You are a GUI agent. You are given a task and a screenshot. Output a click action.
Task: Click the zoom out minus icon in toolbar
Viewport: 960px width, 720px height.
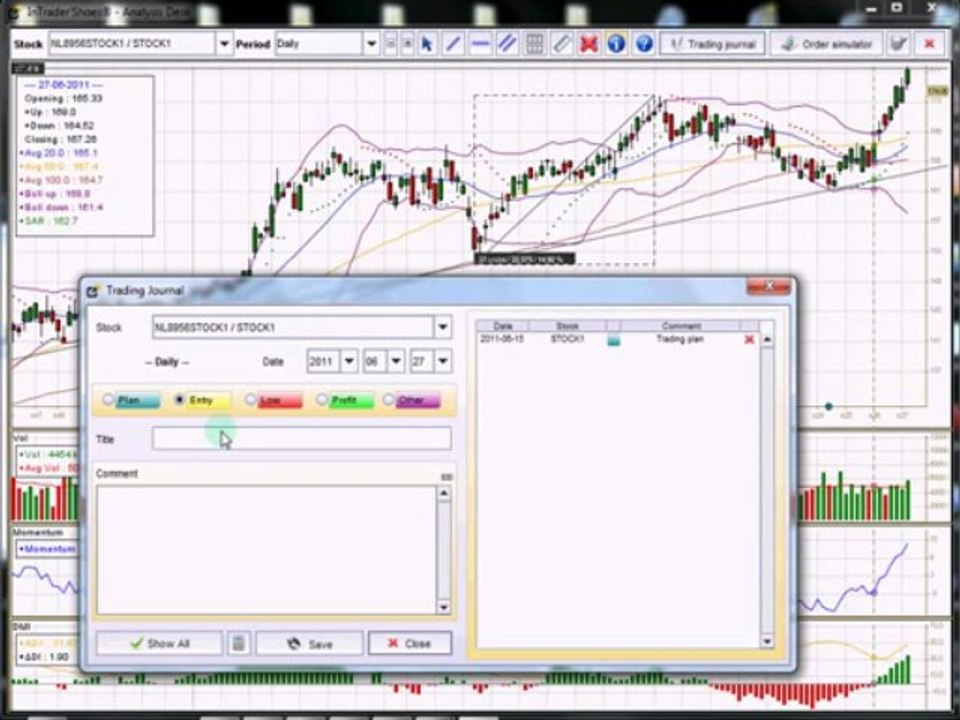[390, 44]
